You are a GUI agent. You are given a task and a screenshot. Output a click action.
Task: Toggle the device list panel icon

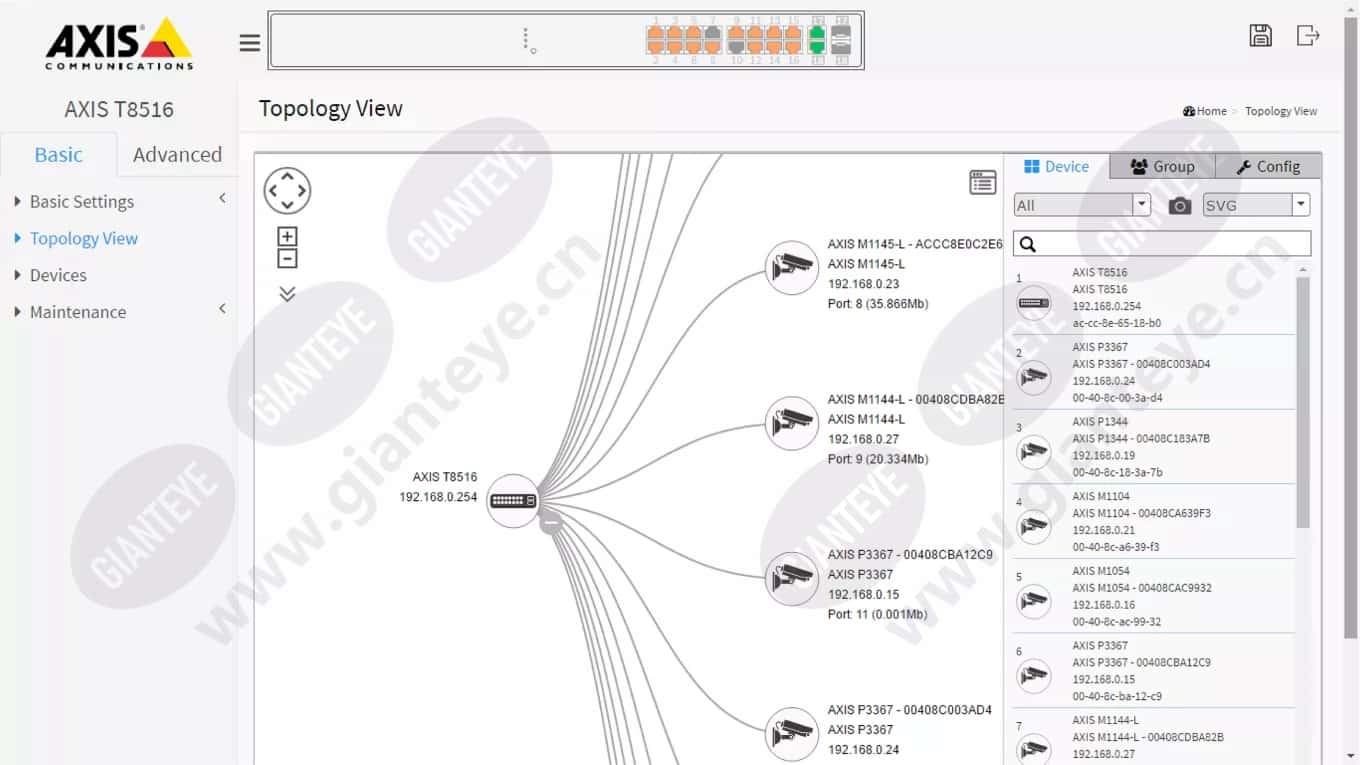point(983,182)
